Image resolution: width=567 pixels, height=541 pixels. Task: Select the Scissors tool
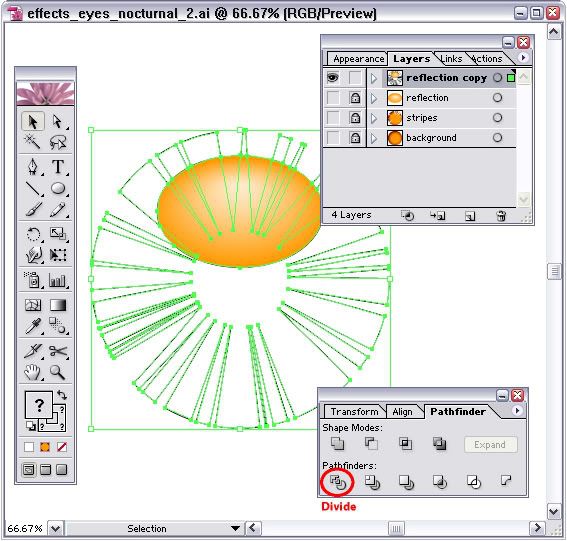pyautogui.click(x=57, y=351)
